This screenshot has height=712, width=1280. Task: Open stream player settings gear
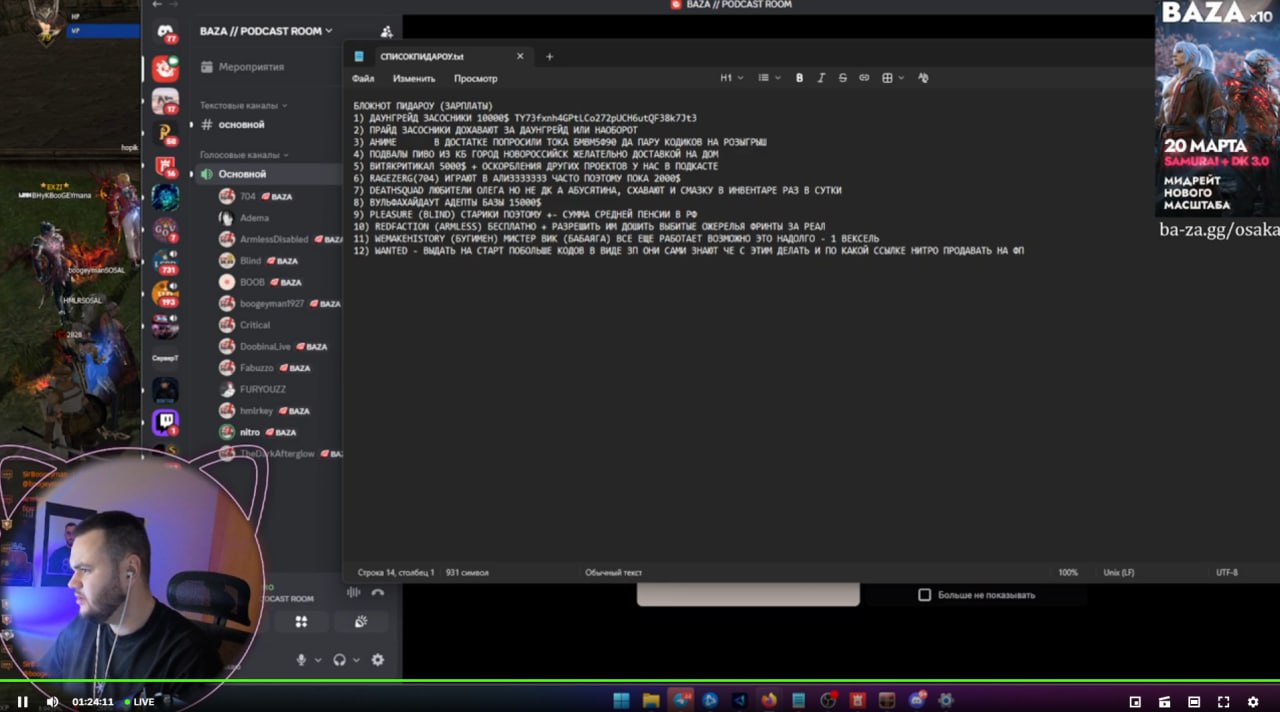(1253, 702)
